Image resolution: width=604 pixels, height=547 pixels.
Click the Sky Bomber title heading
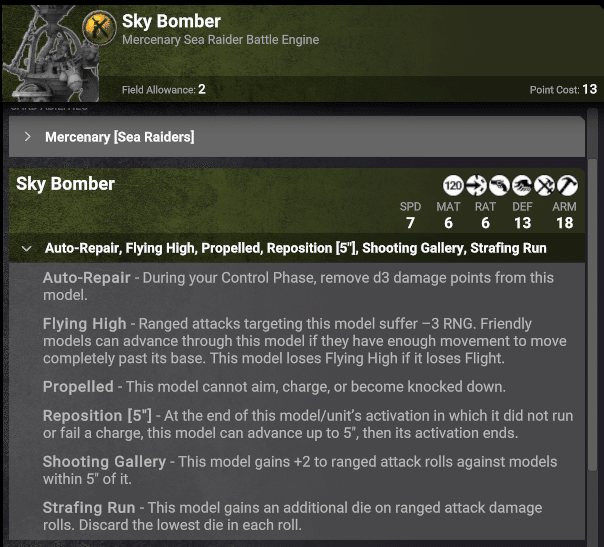171,21
